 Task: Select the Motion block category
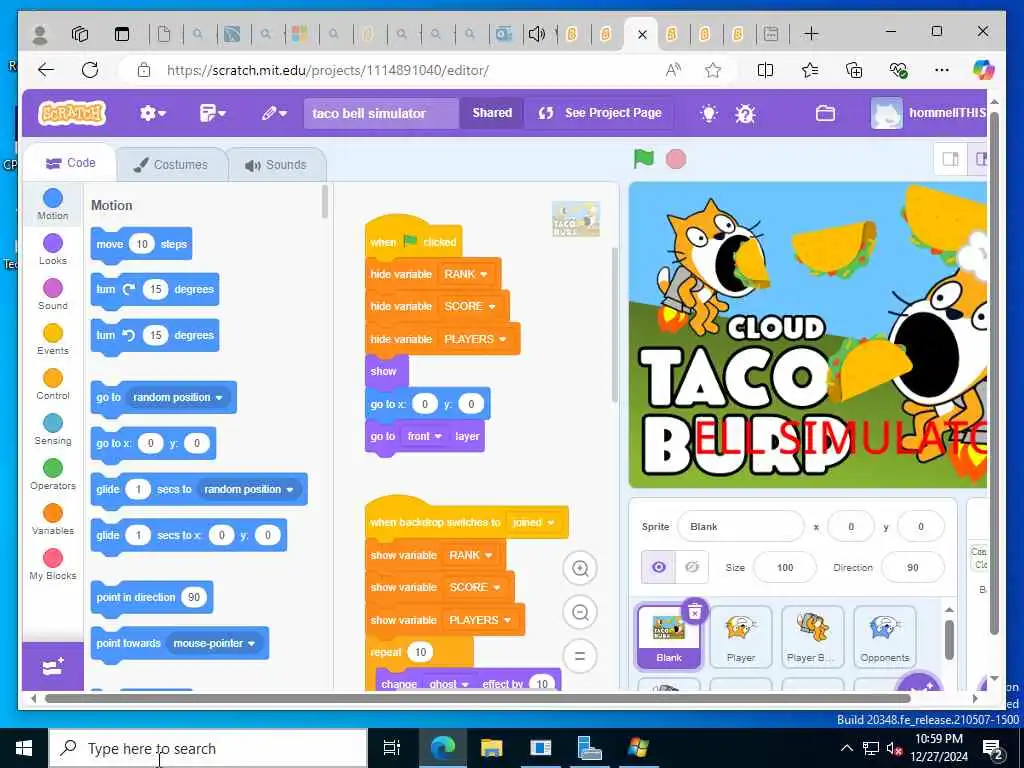53,204
